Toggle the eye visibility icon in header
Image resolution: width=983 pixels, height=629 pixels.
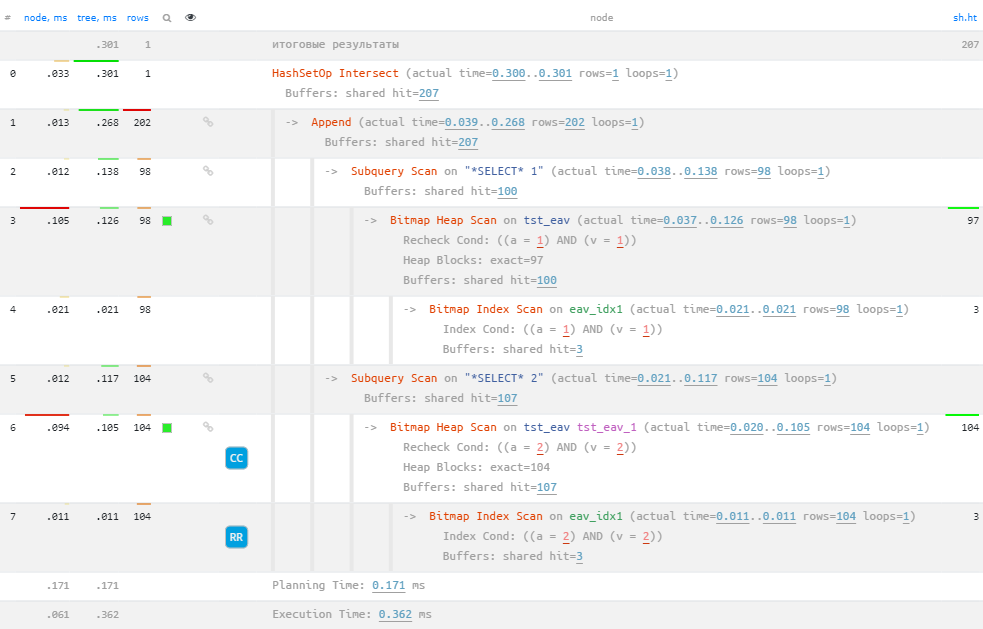coord(191,18)
